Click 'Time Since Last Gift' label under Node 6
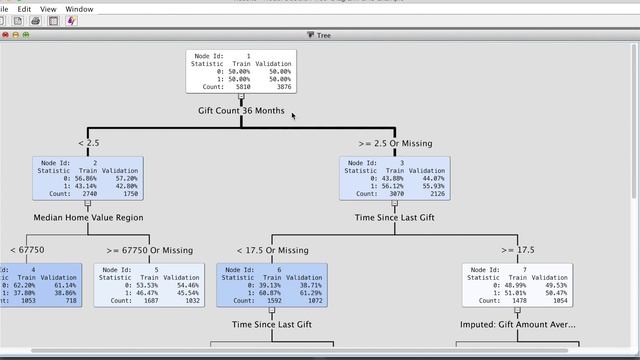The width and height of the screenshot is (640, 360). [272, 324]
